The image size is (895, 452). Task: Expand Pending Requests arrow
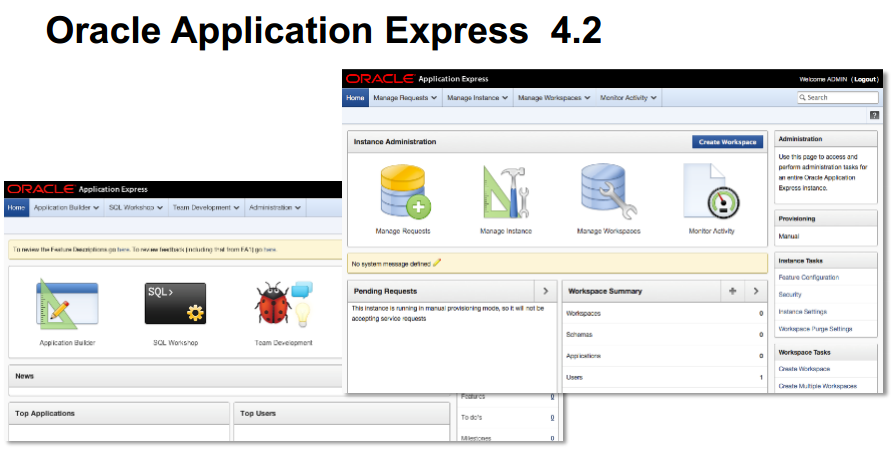point(545,291)
